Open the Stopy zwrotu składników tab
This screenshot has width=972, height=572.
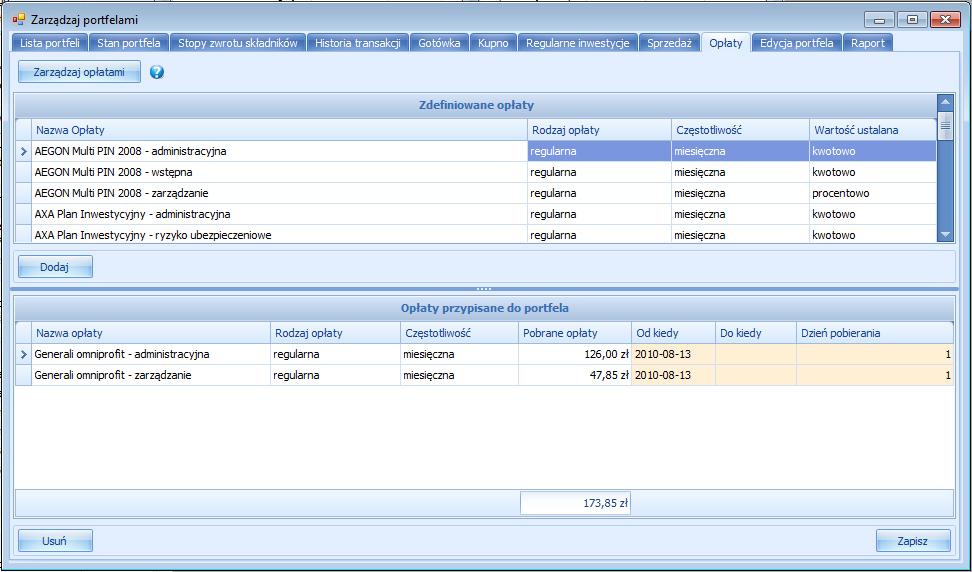[x=238, y=43]
